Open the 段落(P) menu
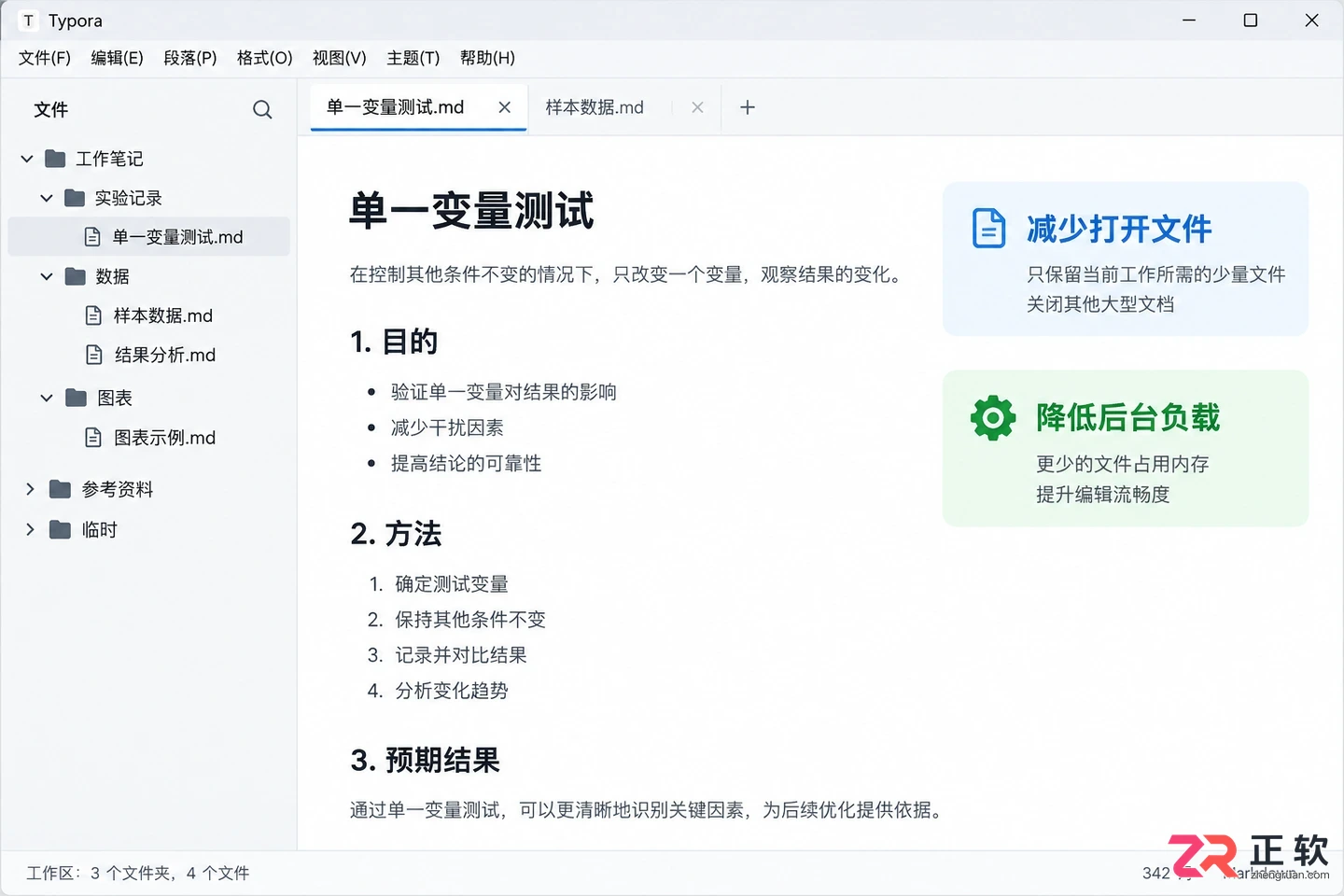 point(190,58)
